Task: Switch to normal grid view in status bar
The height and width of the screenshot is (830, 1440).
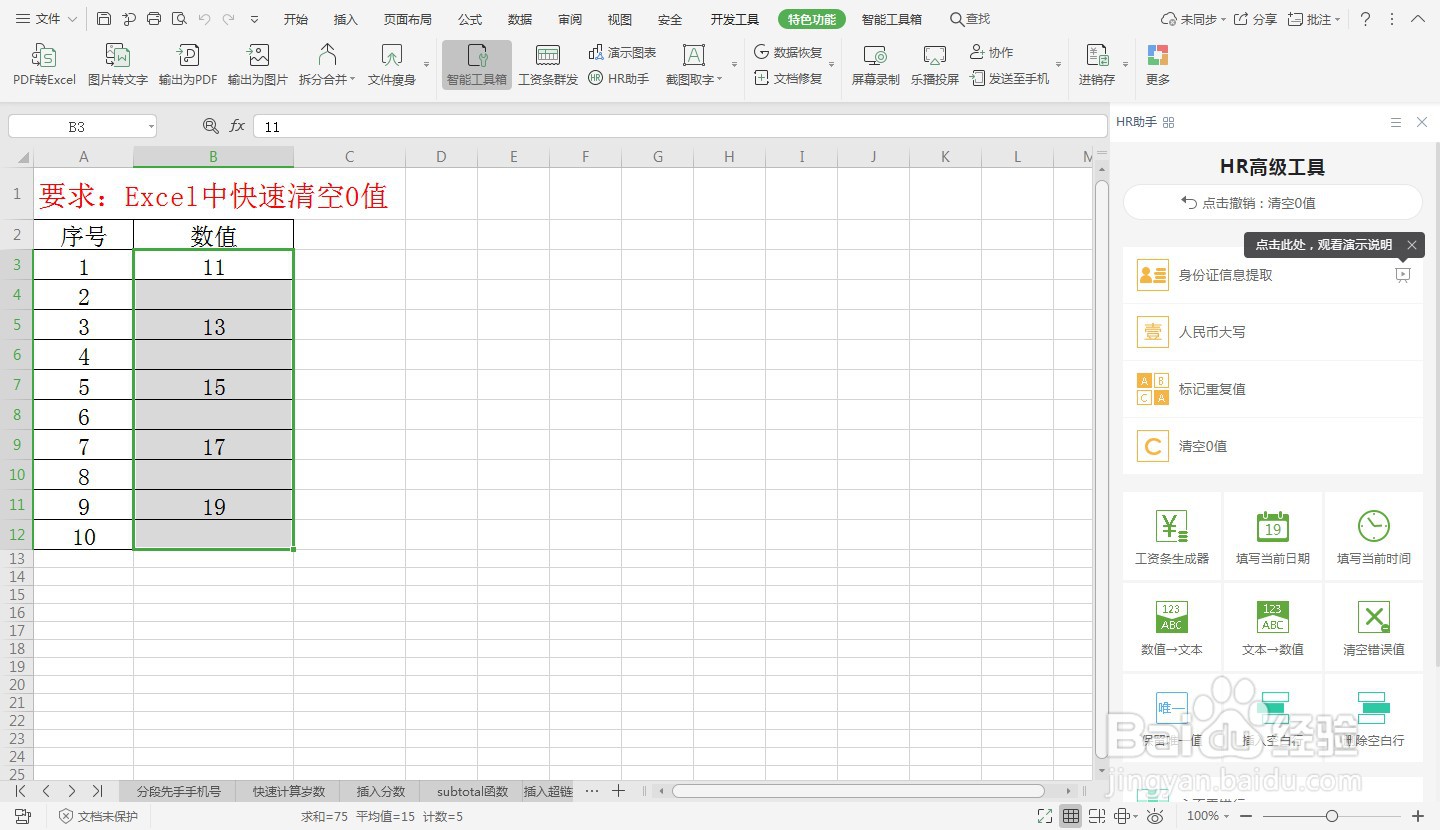Action: [1071, 816]
